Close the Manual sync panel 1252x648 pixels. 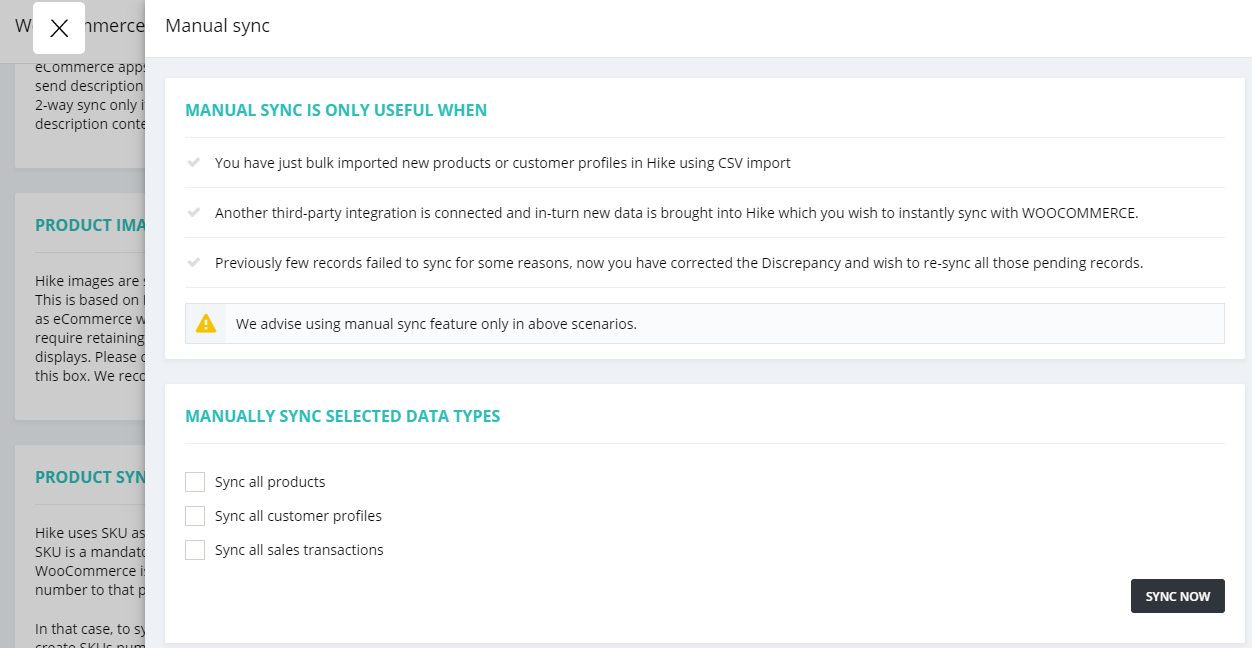[x=59, y=28]
